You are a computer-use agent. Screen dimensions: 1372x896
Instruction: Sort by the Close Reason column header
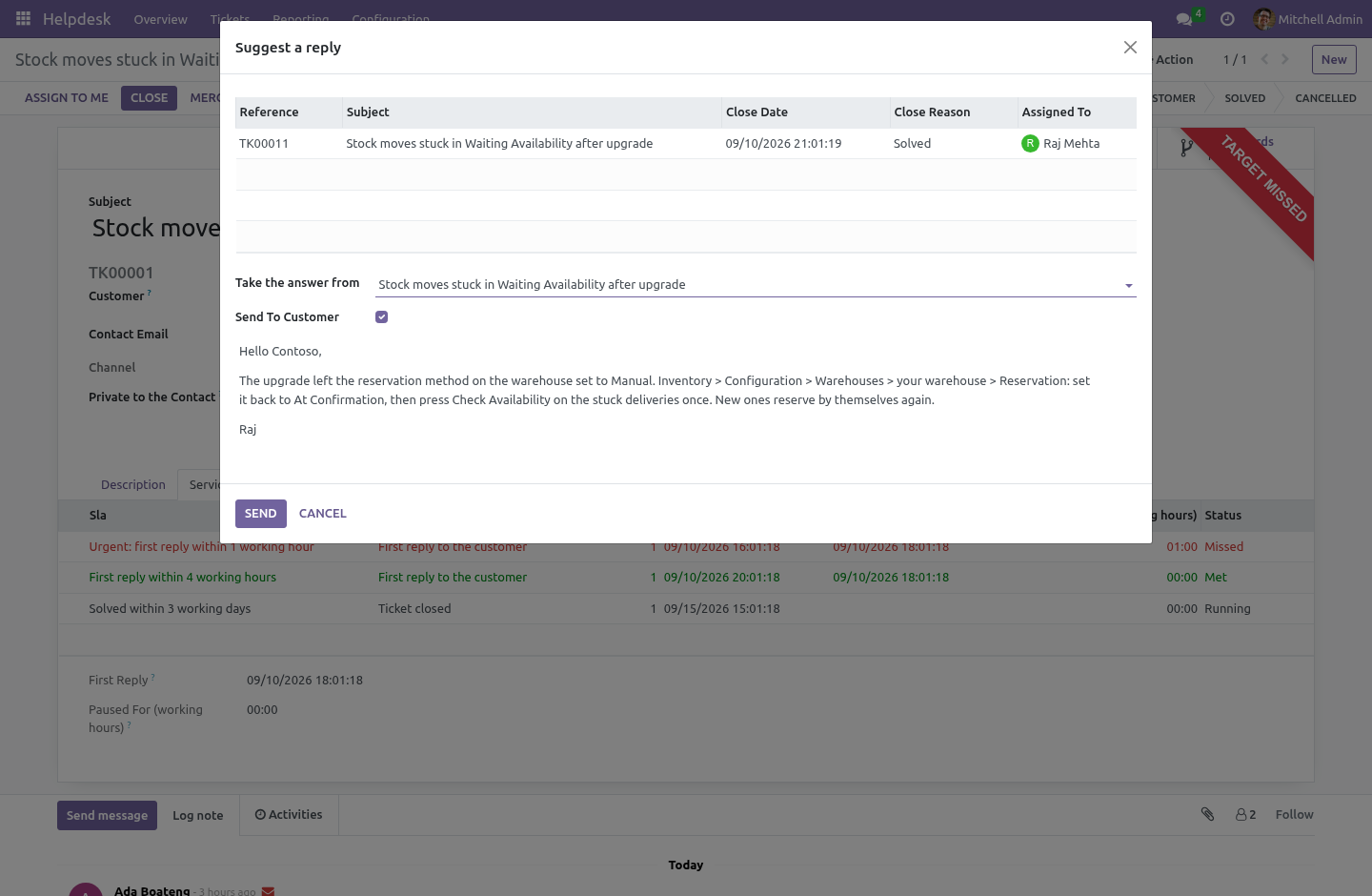[954, 112]
